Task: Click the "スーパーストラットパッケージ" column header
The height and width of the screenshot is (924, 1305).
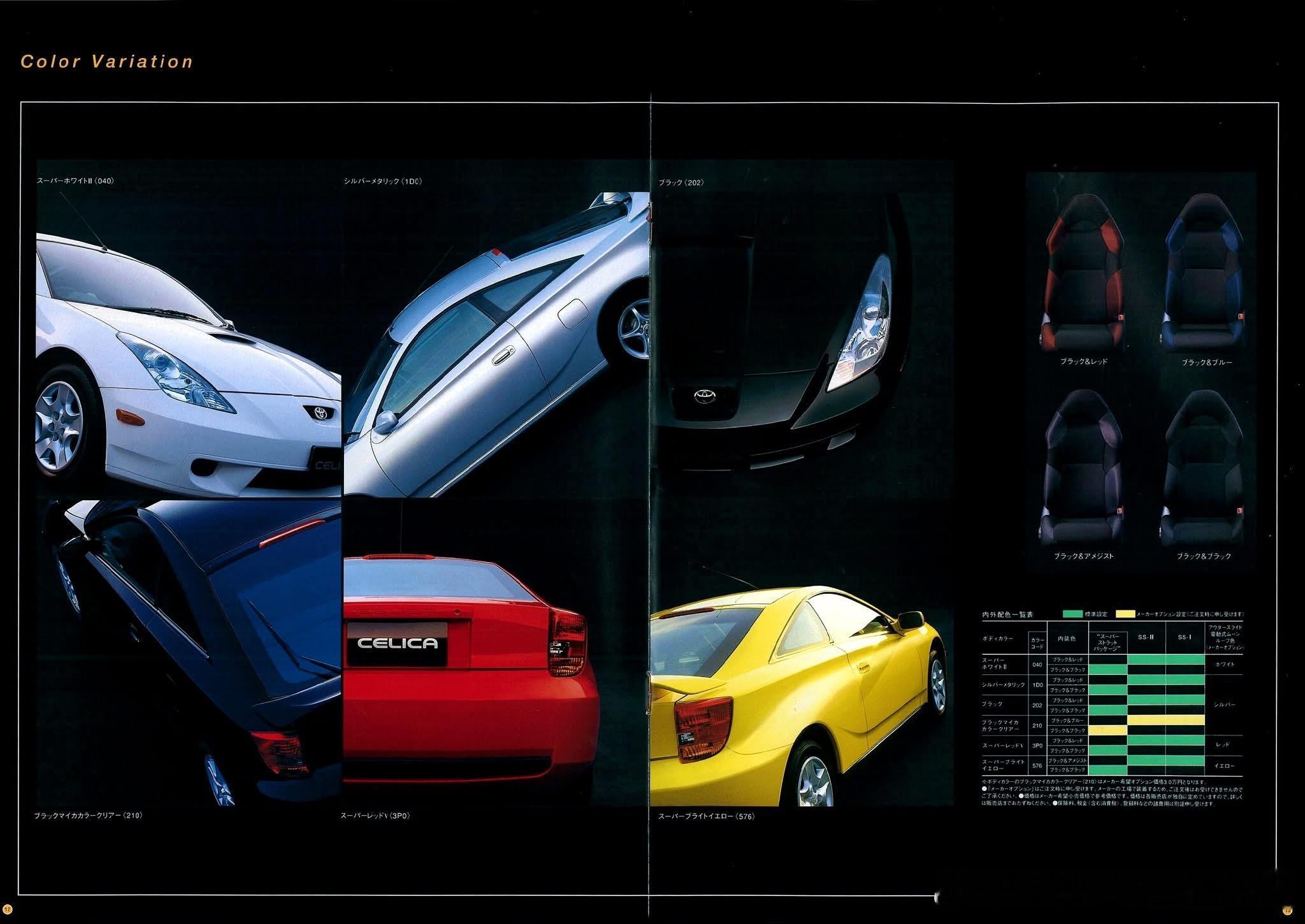Action: click(1107, 642)
